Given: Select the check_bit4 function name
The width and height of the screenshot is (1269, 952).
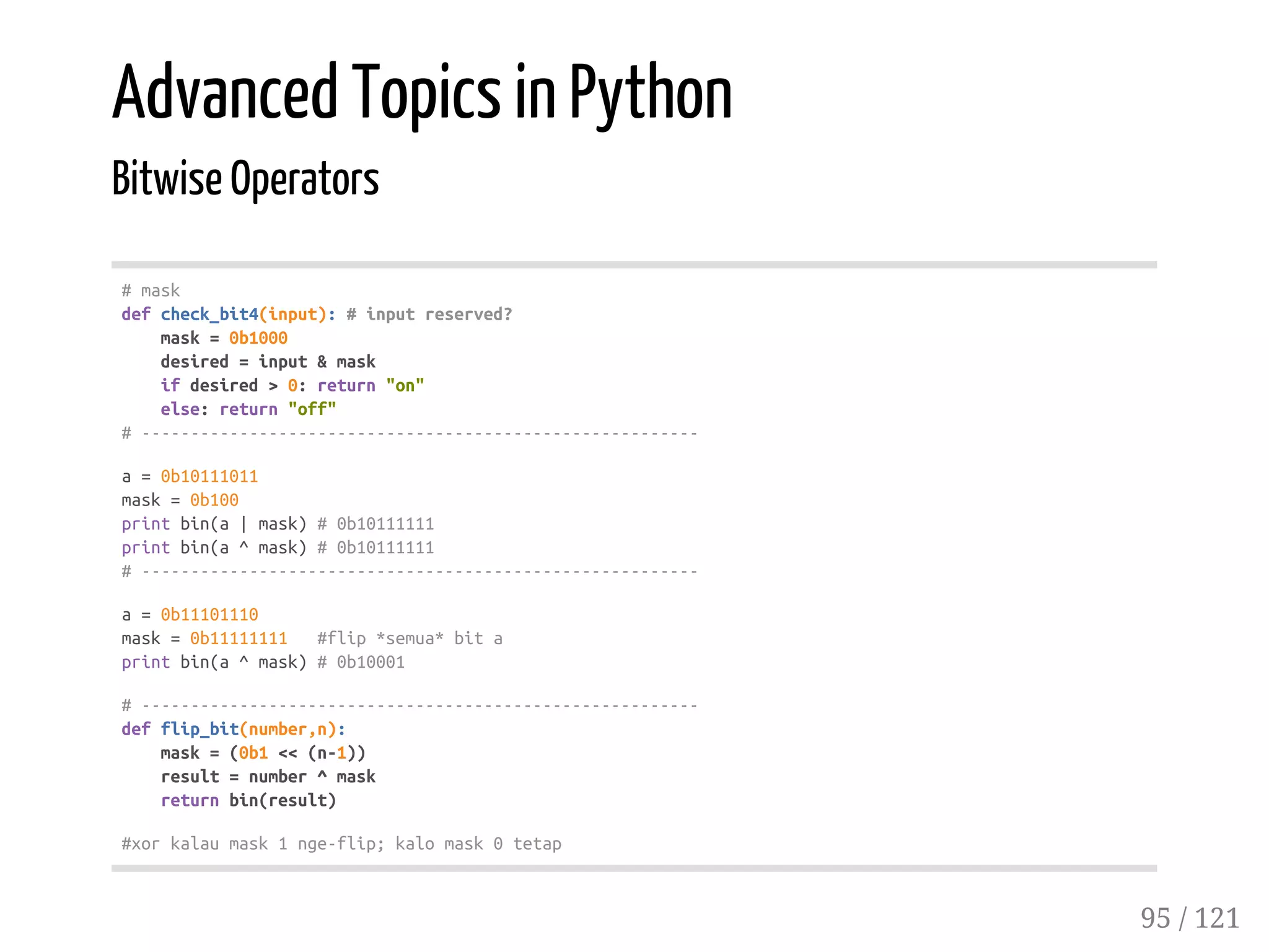Looking at the screenshot, I should pos(209,315).
